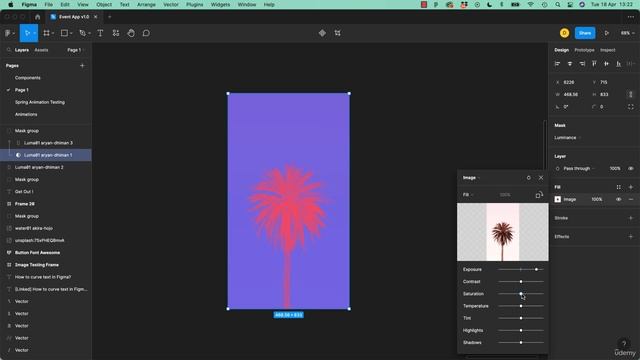Open Frame tool options arrow
Screen dimensions: 640x360
(53, 33)
